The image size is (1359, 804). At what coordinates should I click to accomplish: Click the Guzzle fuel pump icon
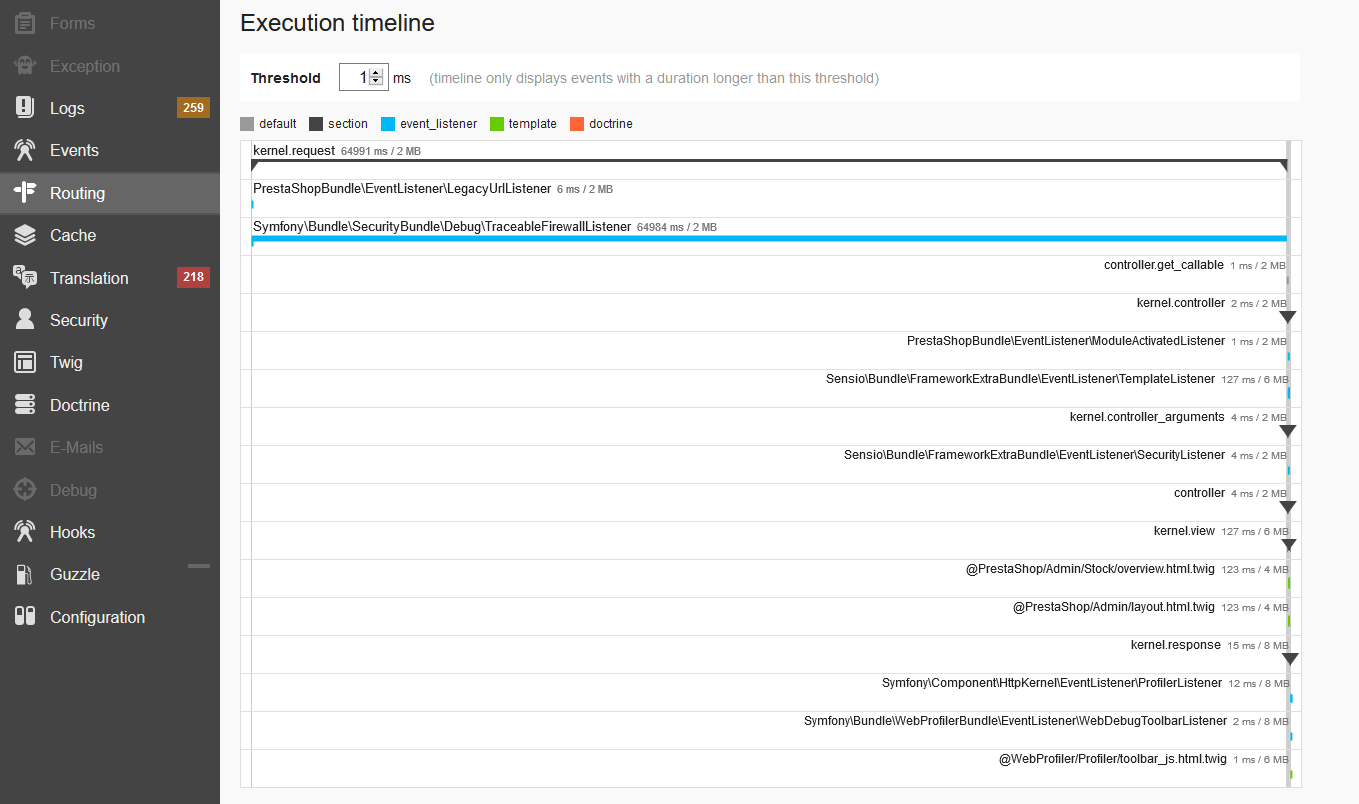coord(25,574)
